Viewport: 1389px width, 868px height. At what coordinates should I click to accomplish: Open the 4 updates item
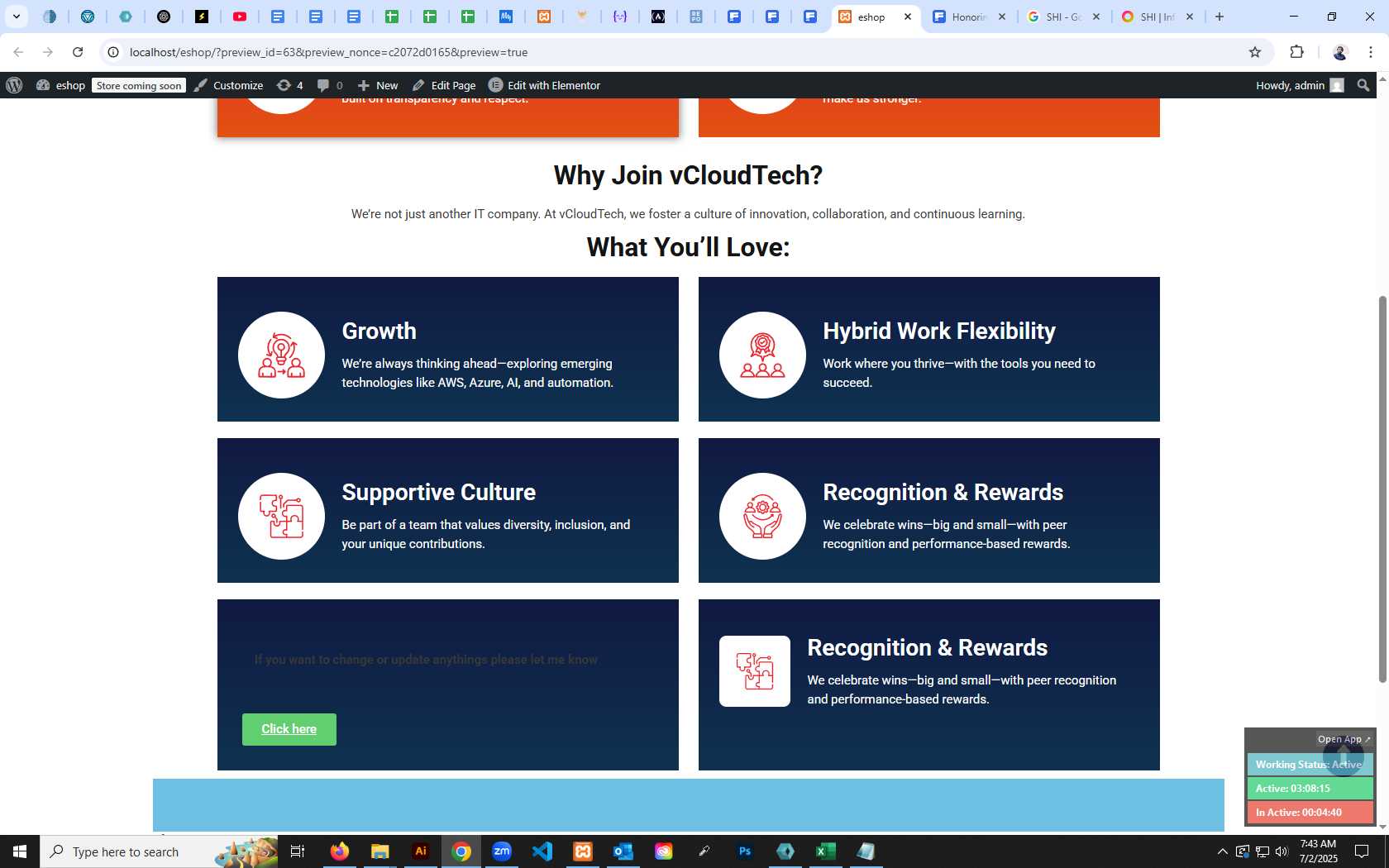pos(289,85)
